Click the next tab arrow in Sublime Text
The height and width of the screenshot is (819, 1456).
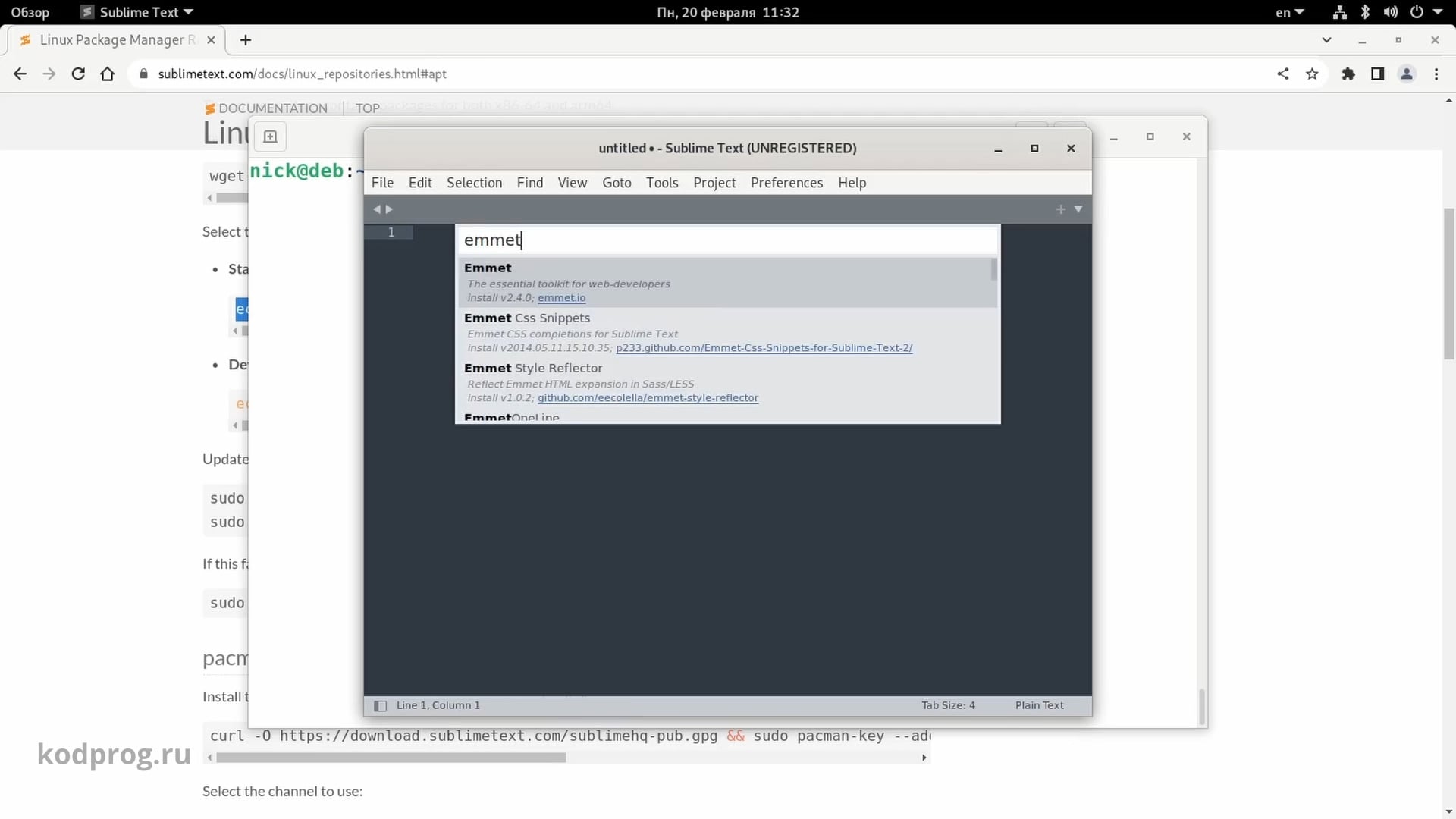point(389,209)
